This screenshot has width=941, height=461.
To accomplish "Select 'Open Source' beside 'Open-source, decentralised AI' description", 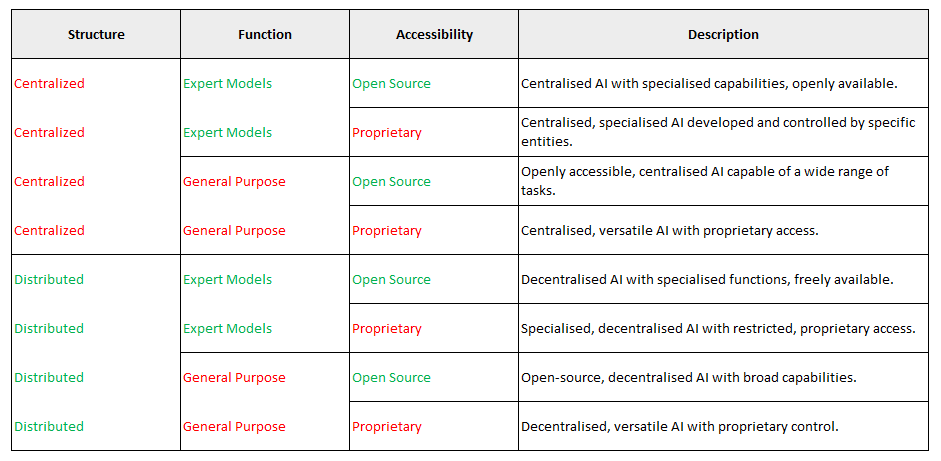I will coord(391,378).
